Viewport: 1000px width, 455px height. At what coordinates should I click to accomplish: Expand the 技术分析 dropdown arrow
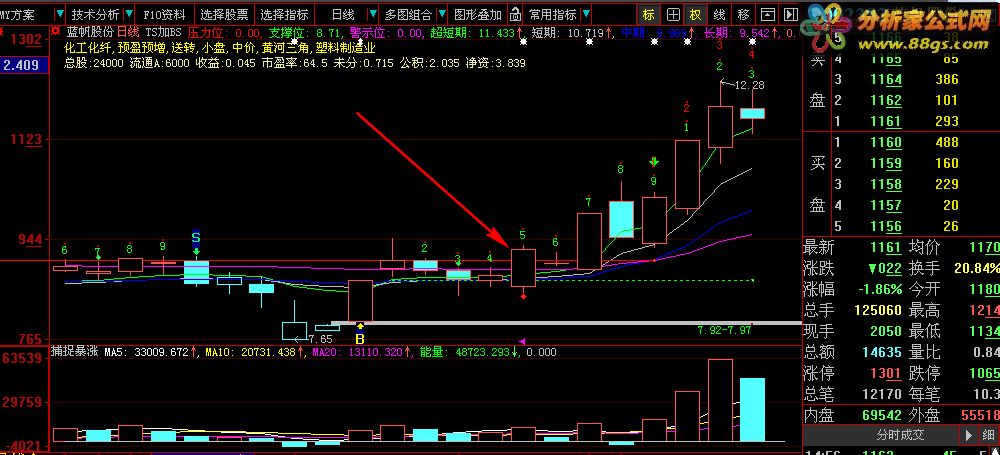[x=128, y=14]
